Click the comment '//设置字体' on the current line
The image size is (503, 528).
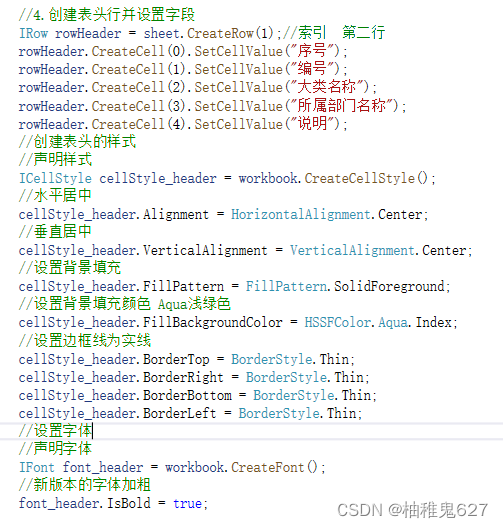coord(55,431)
